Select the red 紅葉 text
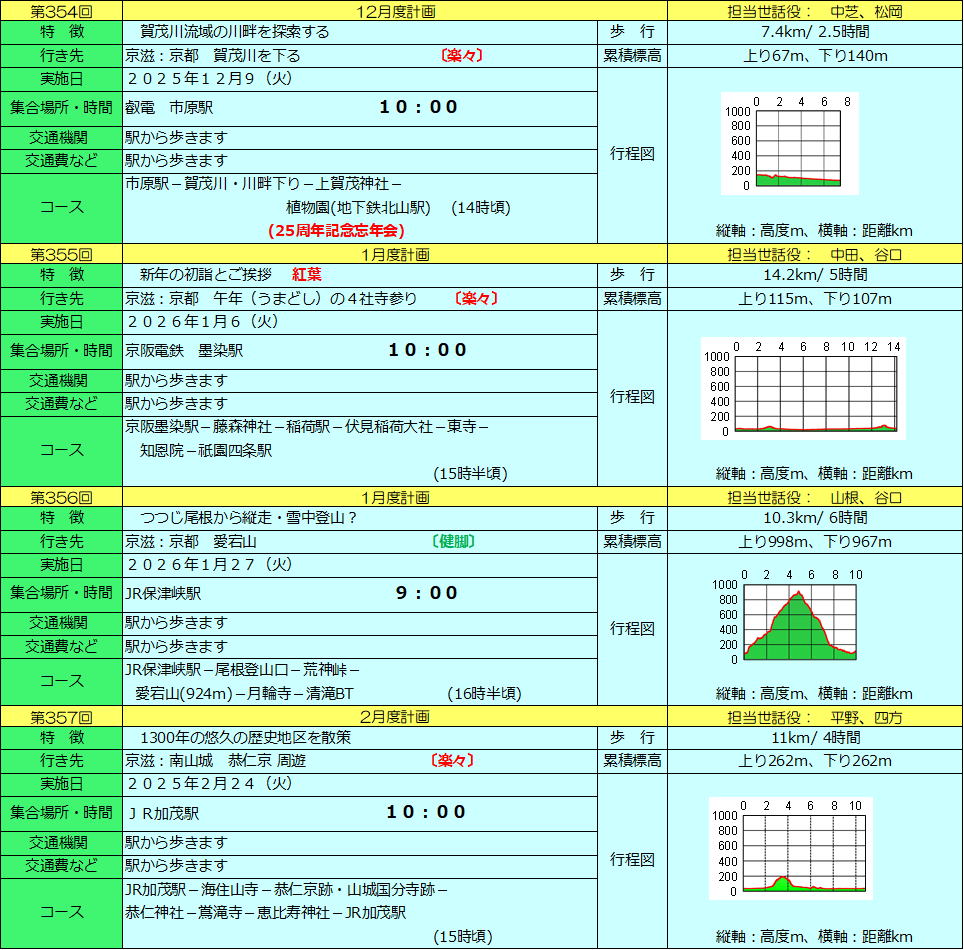This screenshot has width=964, height=950. tap(307, 274)
